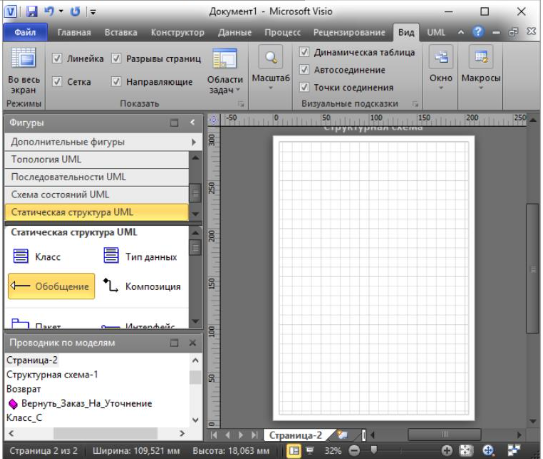Click the undo arrow in title bar
This screenshot has width=543, height=459.
click(x=49, y=11)
